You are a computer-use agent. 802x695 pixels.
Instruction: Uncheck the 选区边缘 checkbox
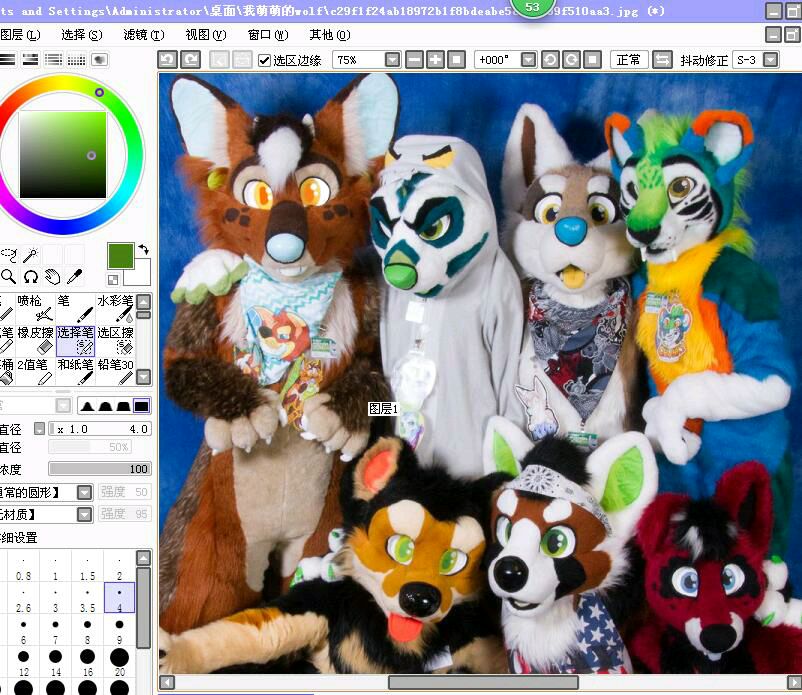[x=265, y=60]
